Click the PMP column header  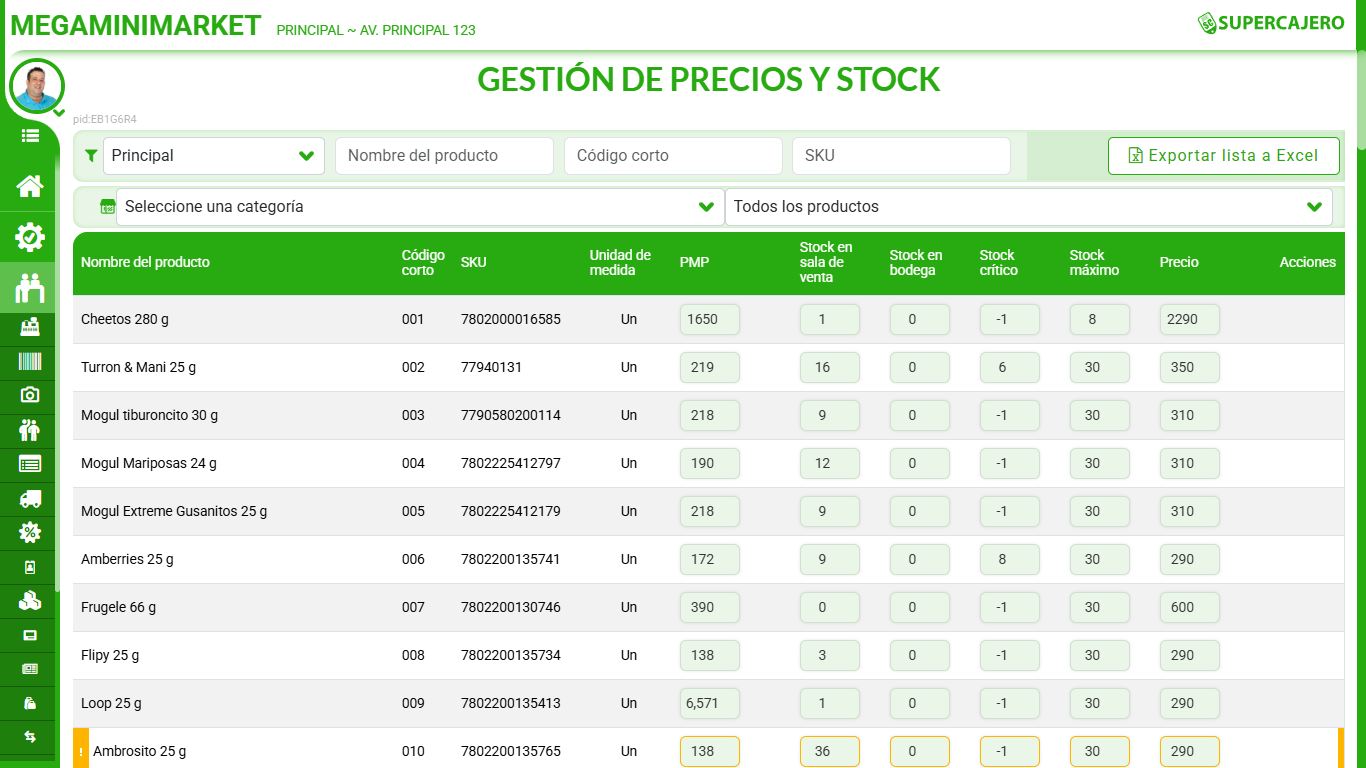coord(694,262)
